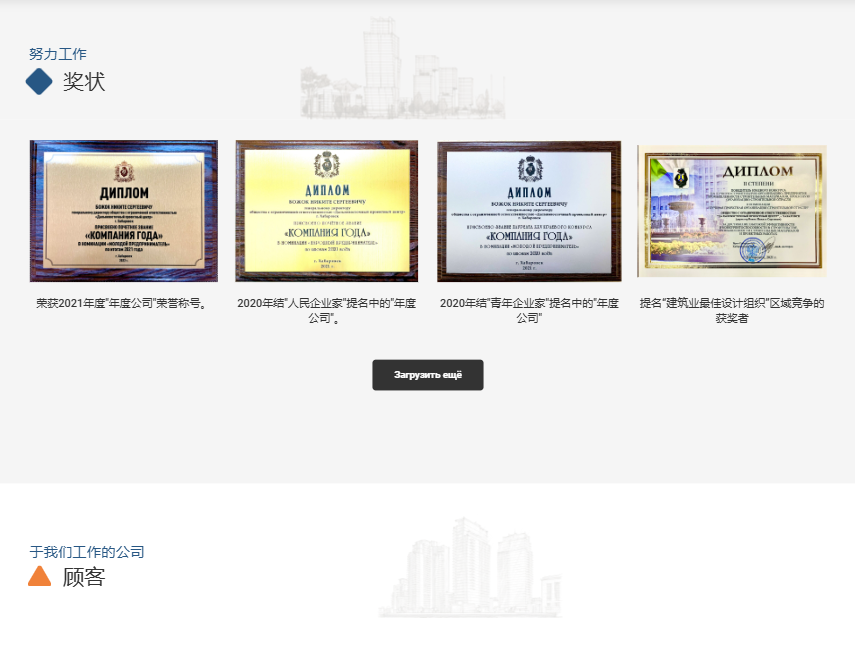The image size is (855, 652).
Task: Click the 顾客 section heading
Action: [84, 577]
